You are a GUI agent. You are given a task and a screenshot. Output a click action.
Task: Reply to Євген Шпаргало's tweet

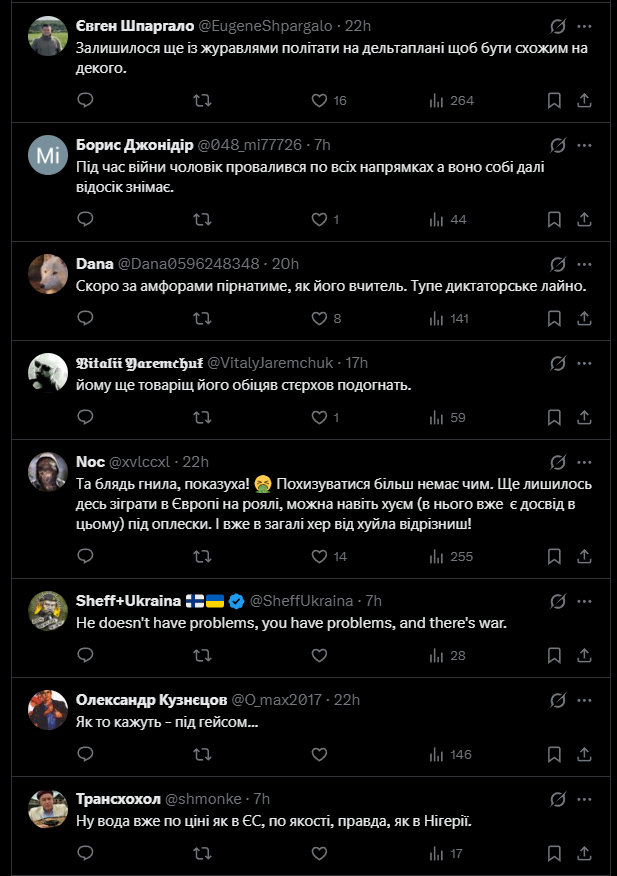pyautogui.click(x=85, y=100)
